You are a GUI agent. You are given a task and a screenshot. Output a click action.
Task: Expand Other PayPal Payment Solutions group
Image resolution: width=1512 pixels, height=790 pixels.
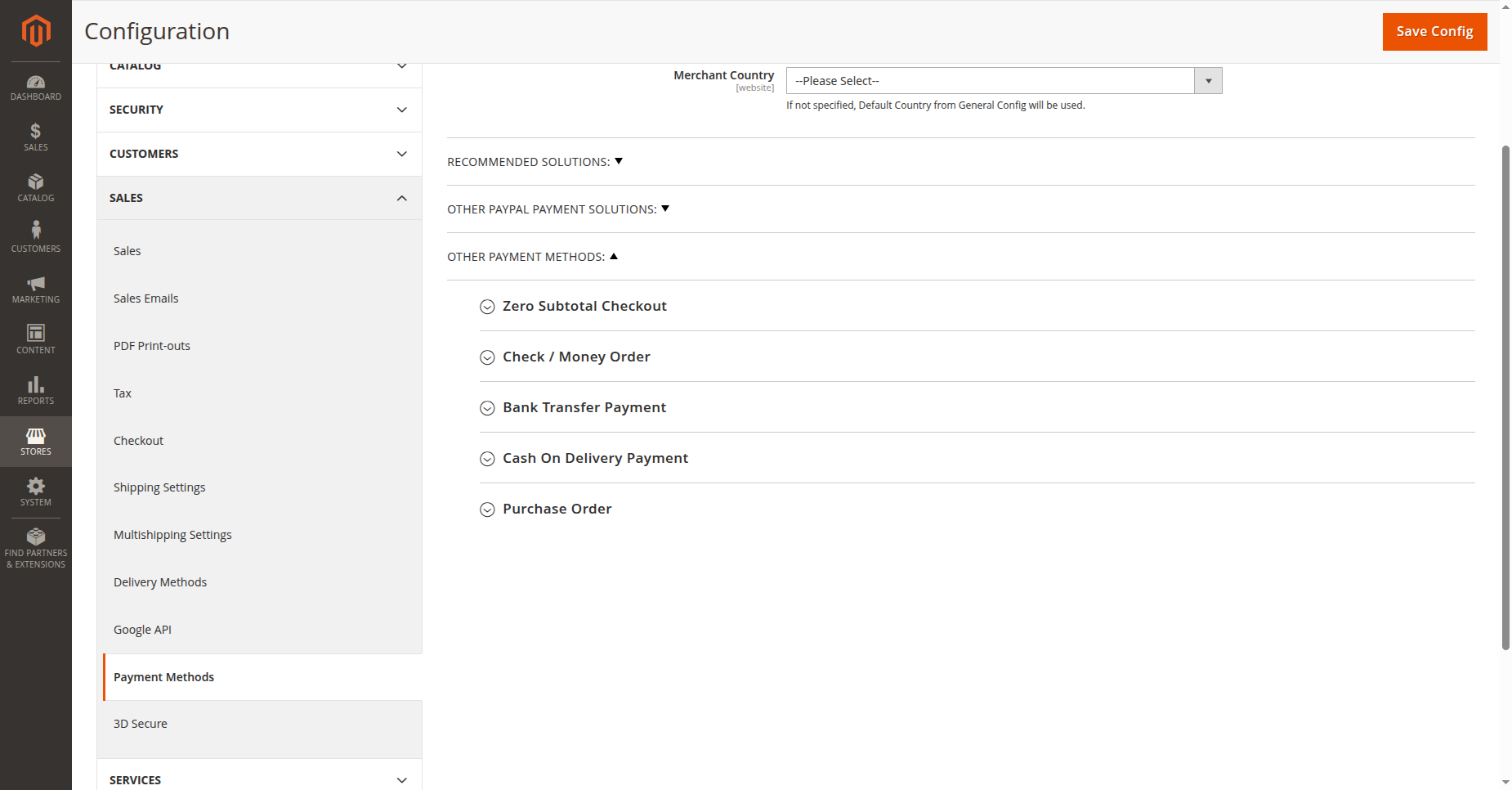coord(558,209)
